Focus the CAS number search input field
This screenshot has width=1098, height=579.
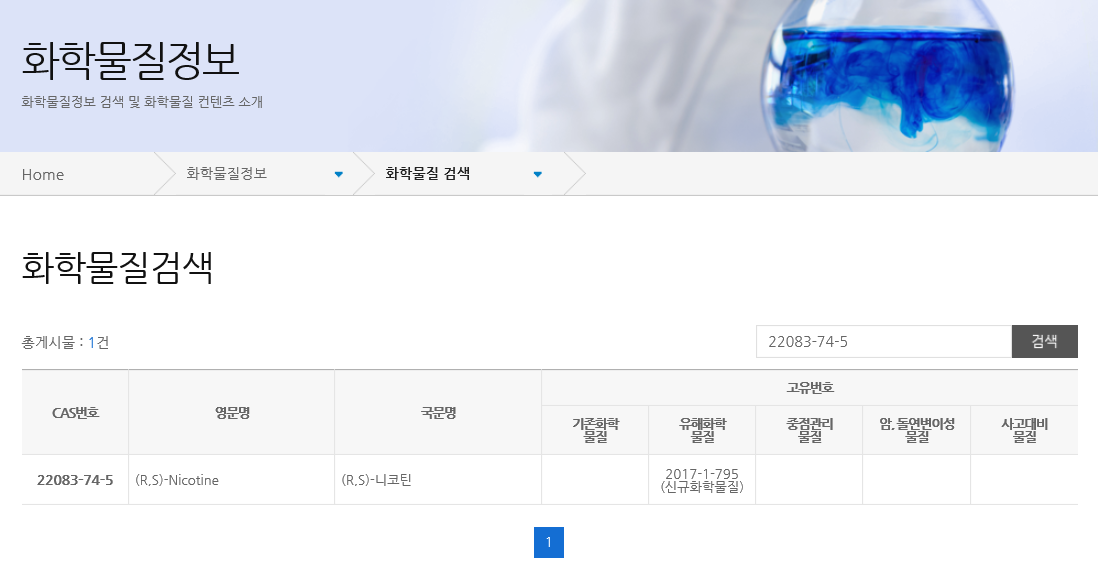tap(884, 342)
